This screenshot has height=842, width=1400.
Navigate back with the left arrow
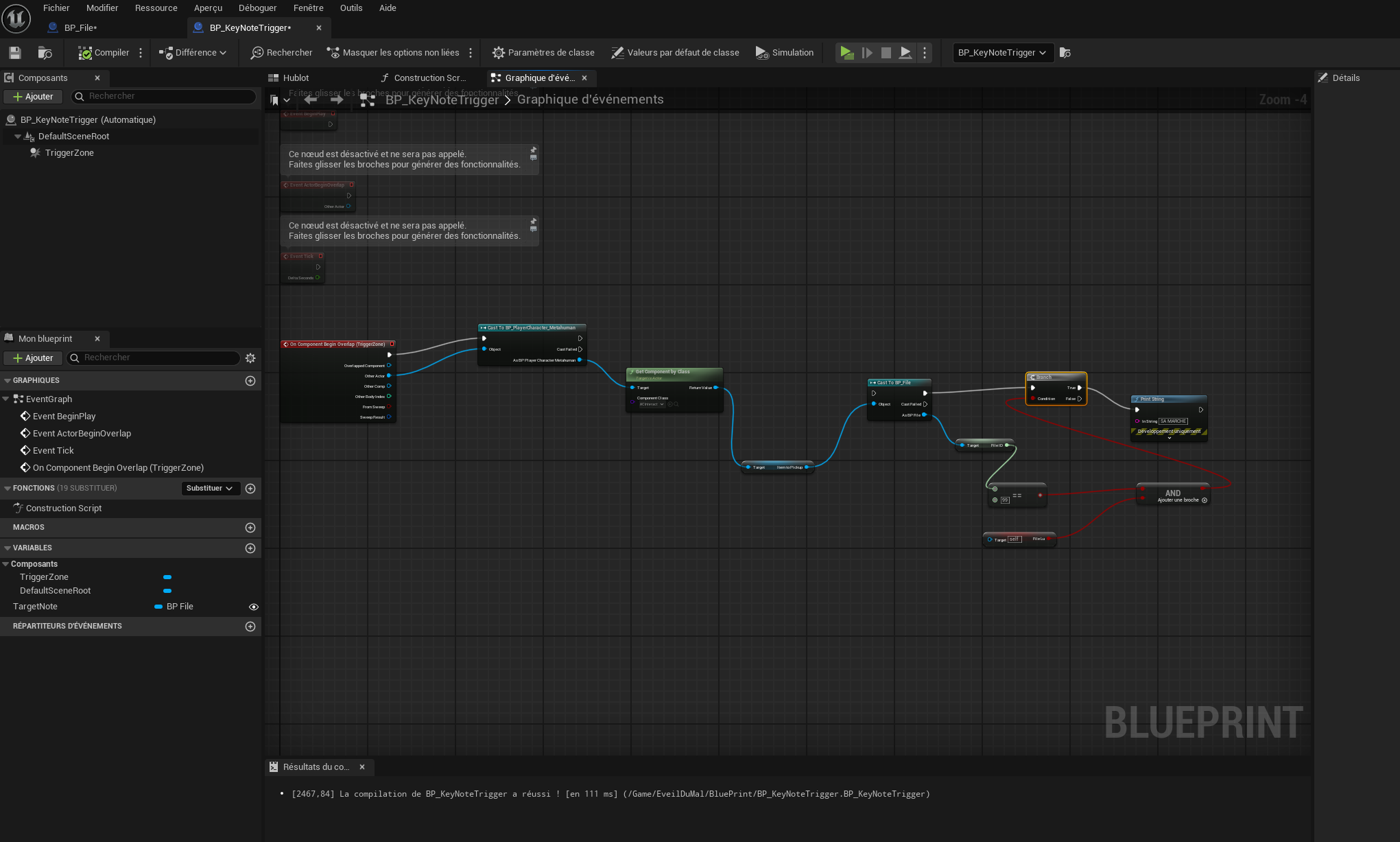311,100
